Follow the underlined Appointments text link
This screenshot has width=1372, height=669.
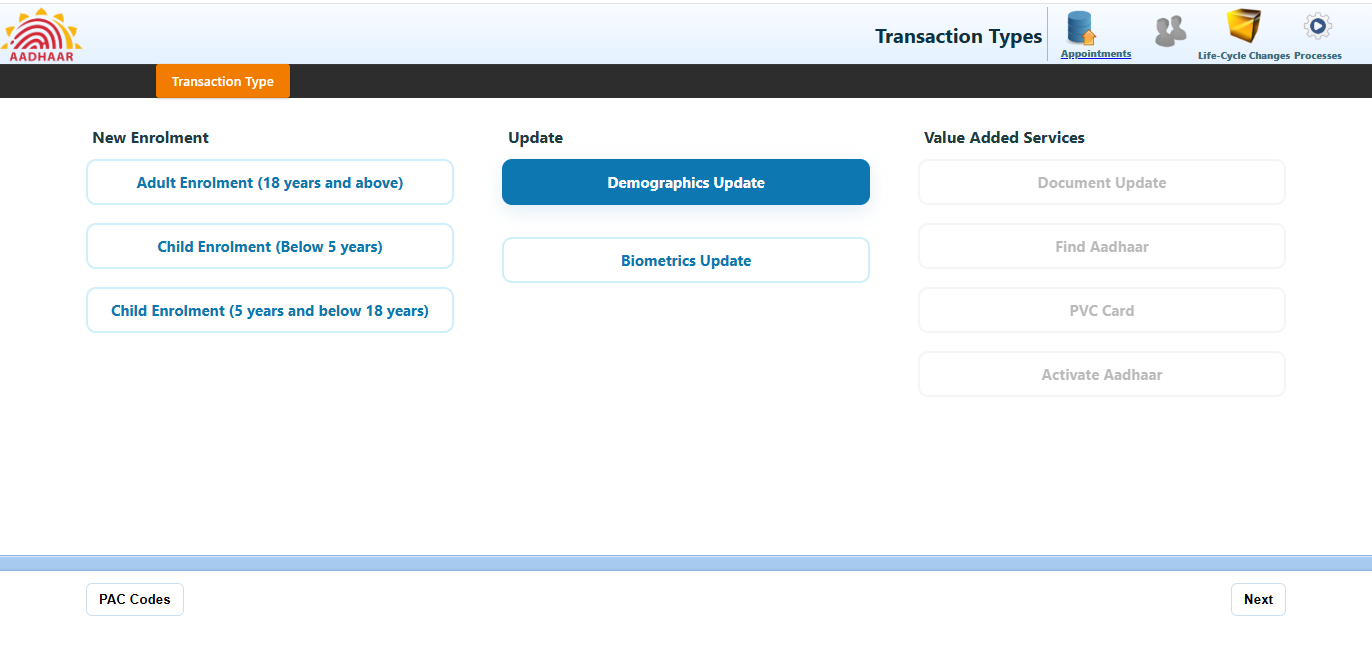(1096, 54)
